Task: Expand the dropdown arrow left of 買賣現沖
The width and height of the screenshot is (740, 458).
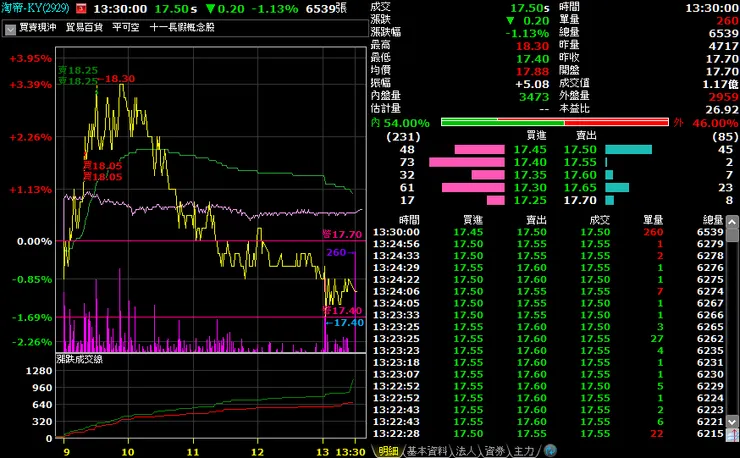Action: click(10, 29)
